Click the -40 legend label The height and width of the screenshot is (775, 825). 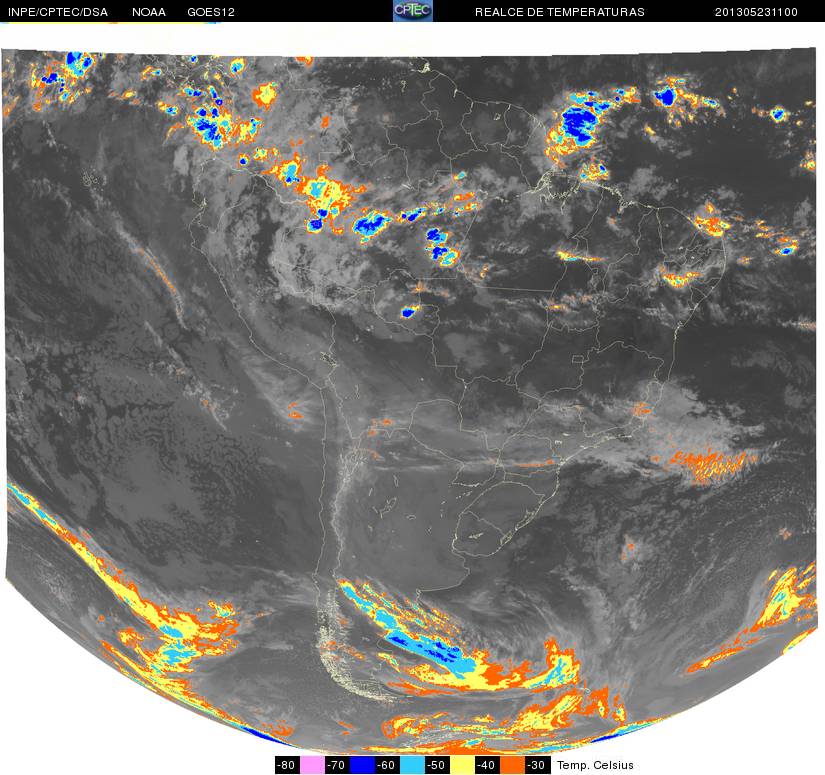coord(487,765)
